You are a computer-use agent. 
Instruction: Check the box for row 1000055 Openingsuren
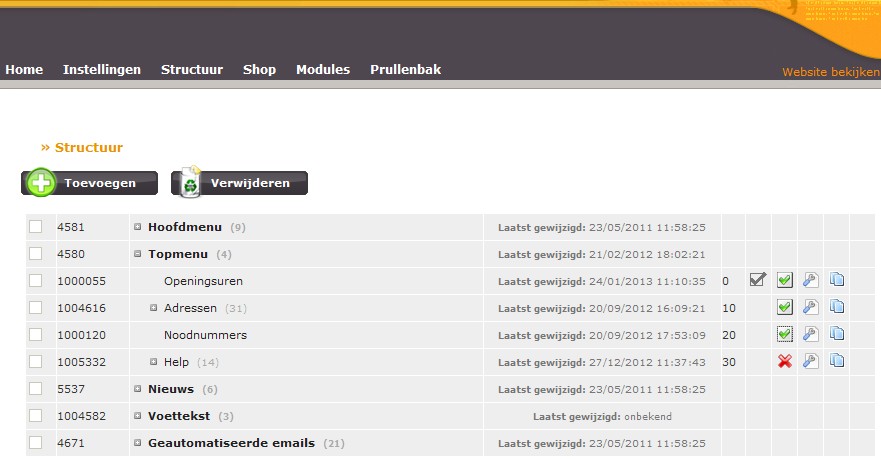(35, 280)
